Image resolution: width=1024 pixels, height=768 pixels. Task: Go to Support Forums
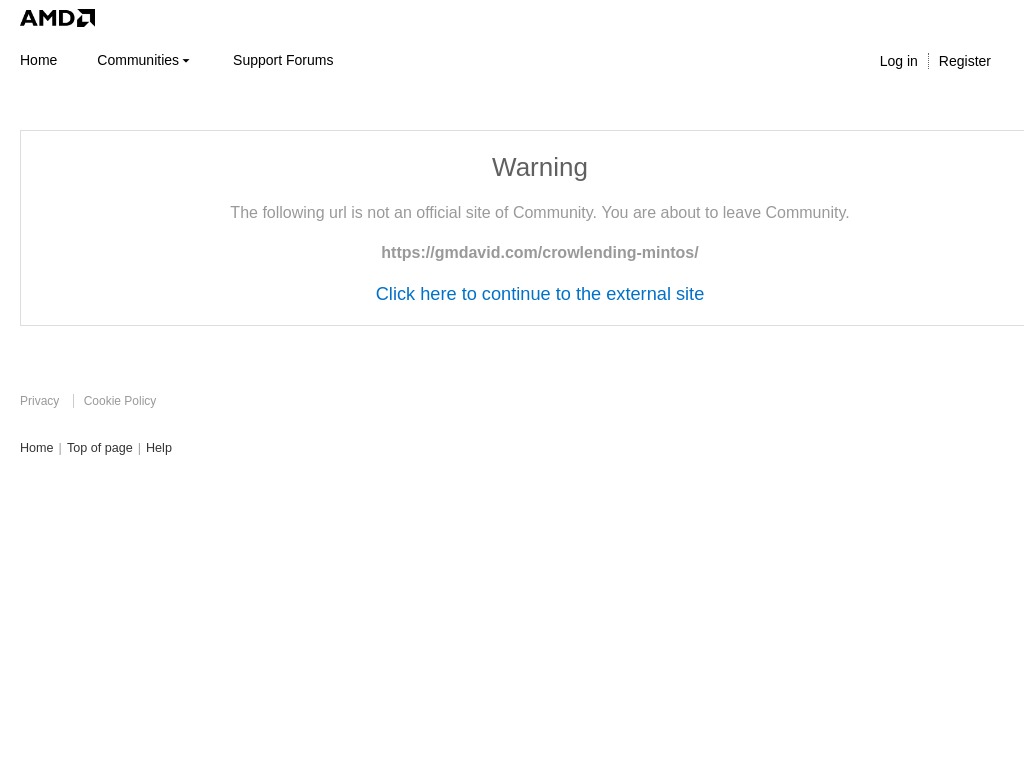283,60
